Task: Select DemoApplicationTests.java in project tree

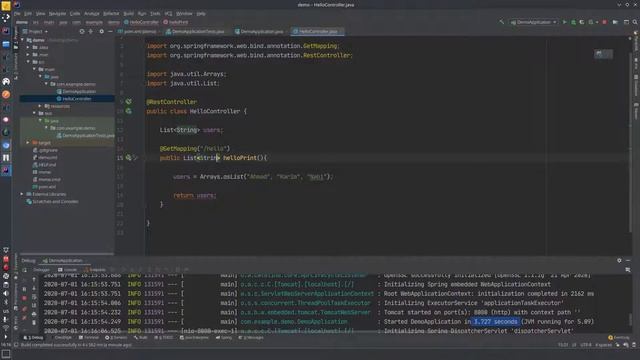Action: (x=86, y=136)
